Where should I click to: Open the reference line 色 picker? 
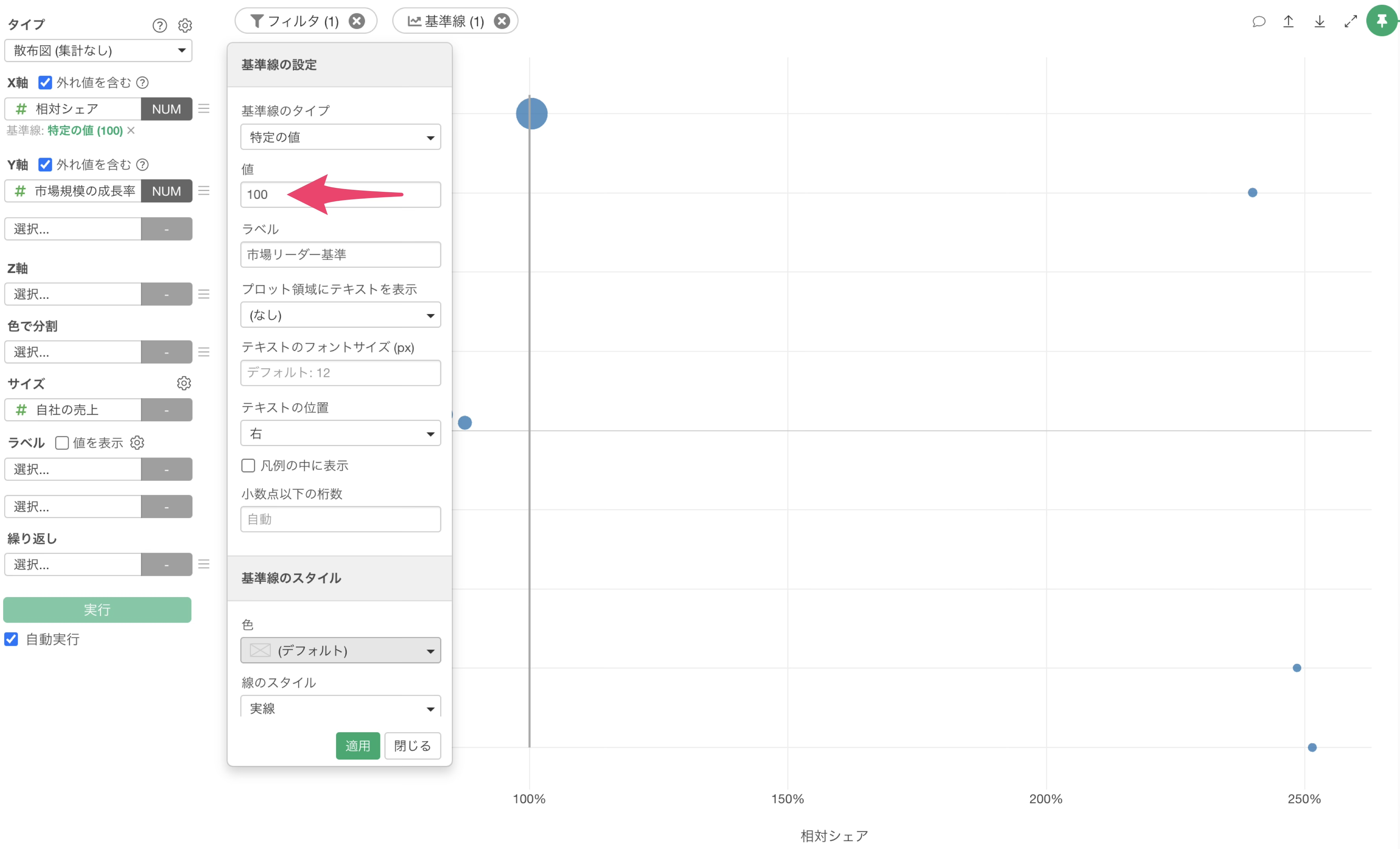point(340,650)
